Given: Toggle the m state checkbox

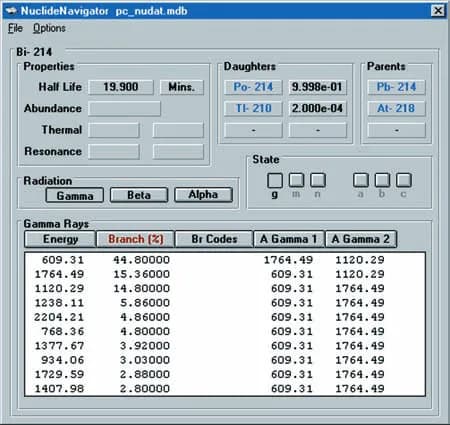Looking at the screenshot, I should click(x=296, y=180).
